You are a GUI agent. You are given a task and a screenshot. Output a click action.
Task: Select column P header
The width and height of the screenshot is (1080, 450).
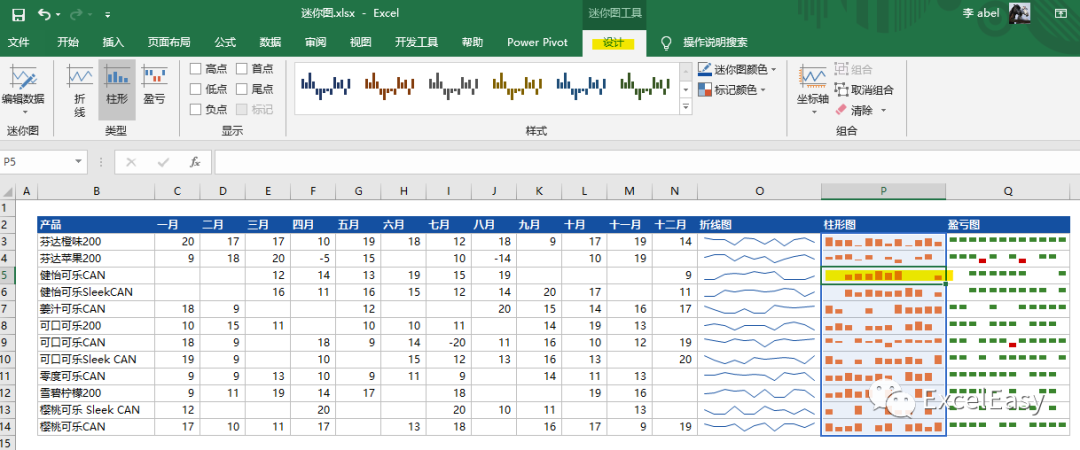[883, 191]
